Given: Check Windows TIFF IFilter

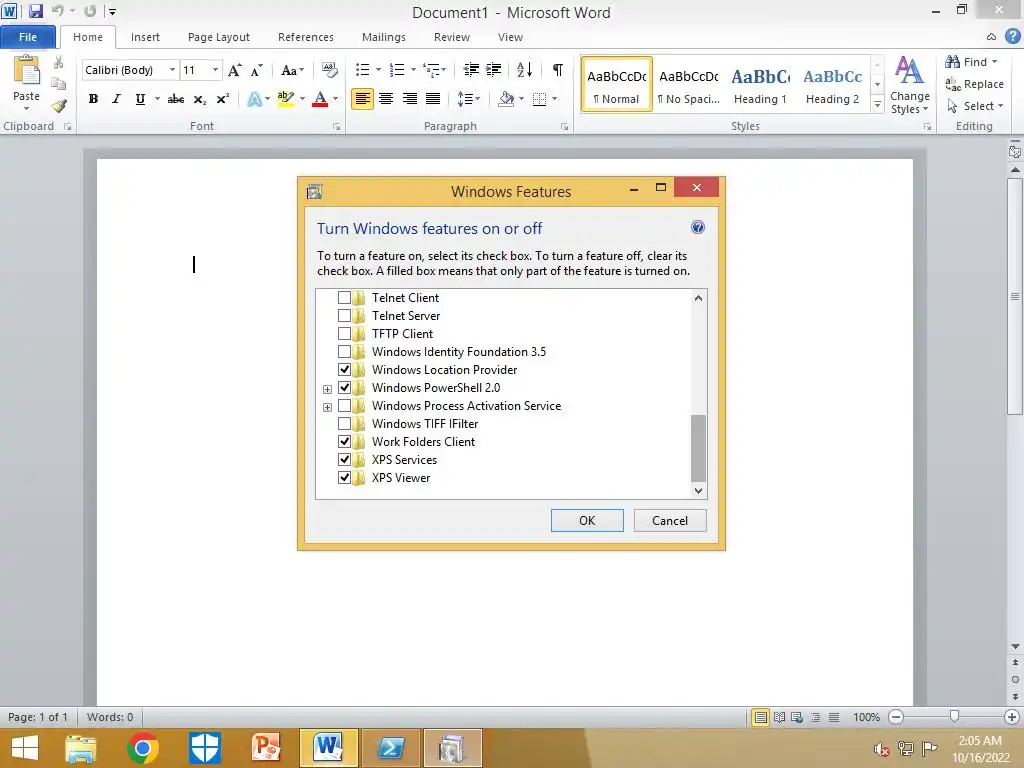Looking at the screenshot, I should click(344, 424).
